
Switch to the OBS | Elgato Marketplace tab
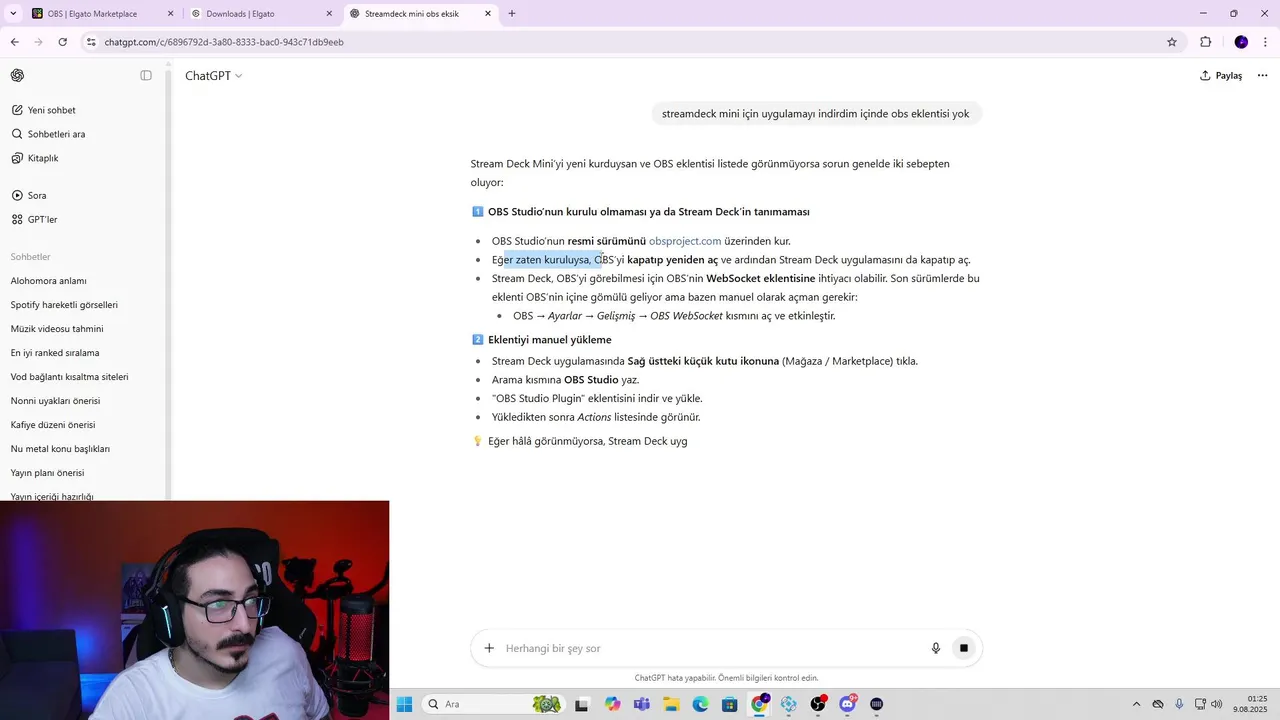(101, 14)
